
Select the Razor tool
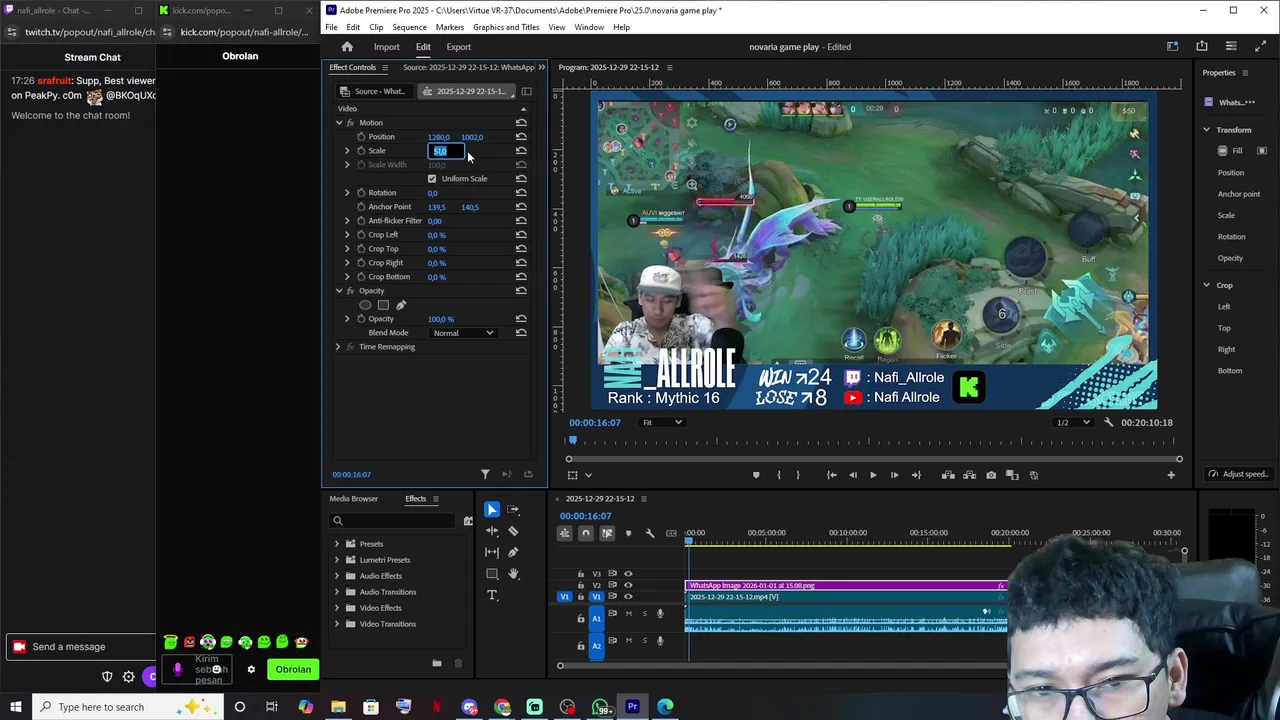click(513, 531)
